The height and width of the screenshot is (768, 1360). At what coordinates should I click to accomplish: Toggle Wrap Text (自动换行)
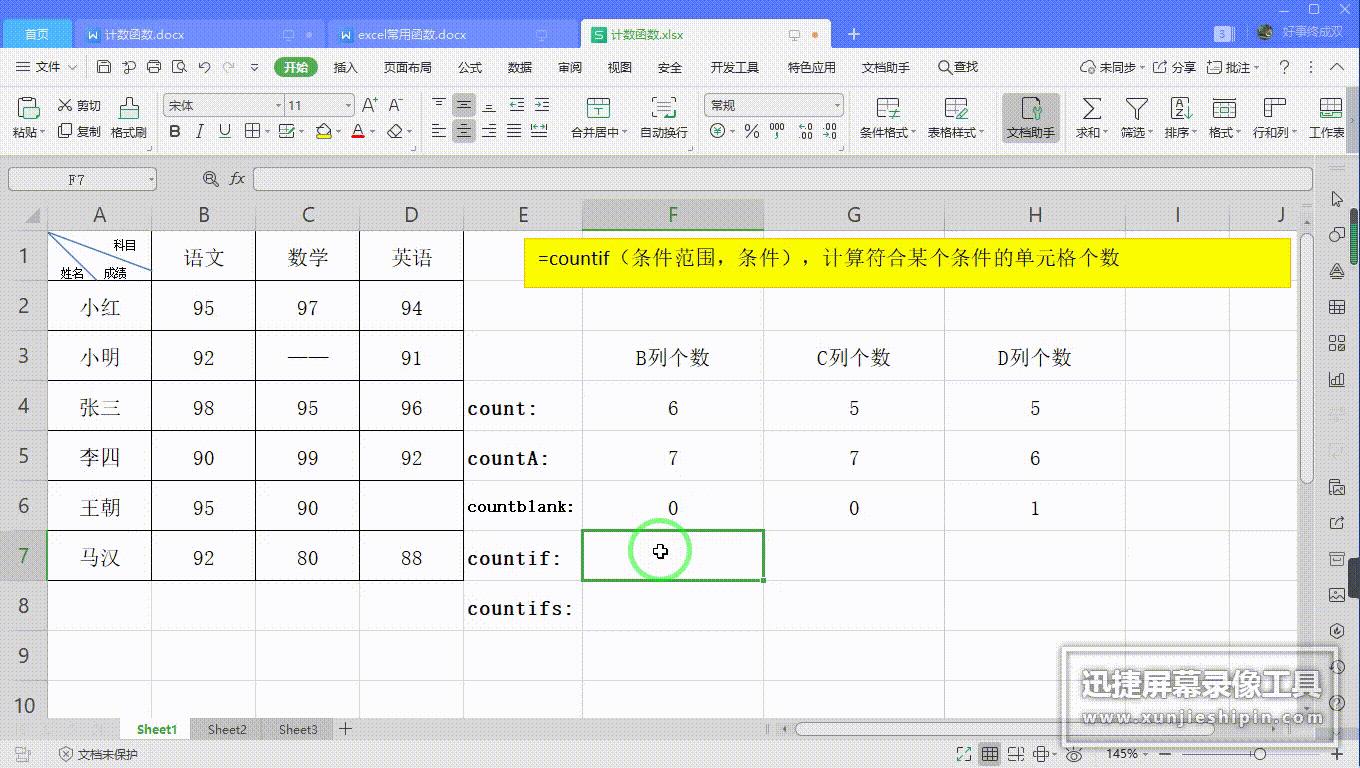click(663, 118)
